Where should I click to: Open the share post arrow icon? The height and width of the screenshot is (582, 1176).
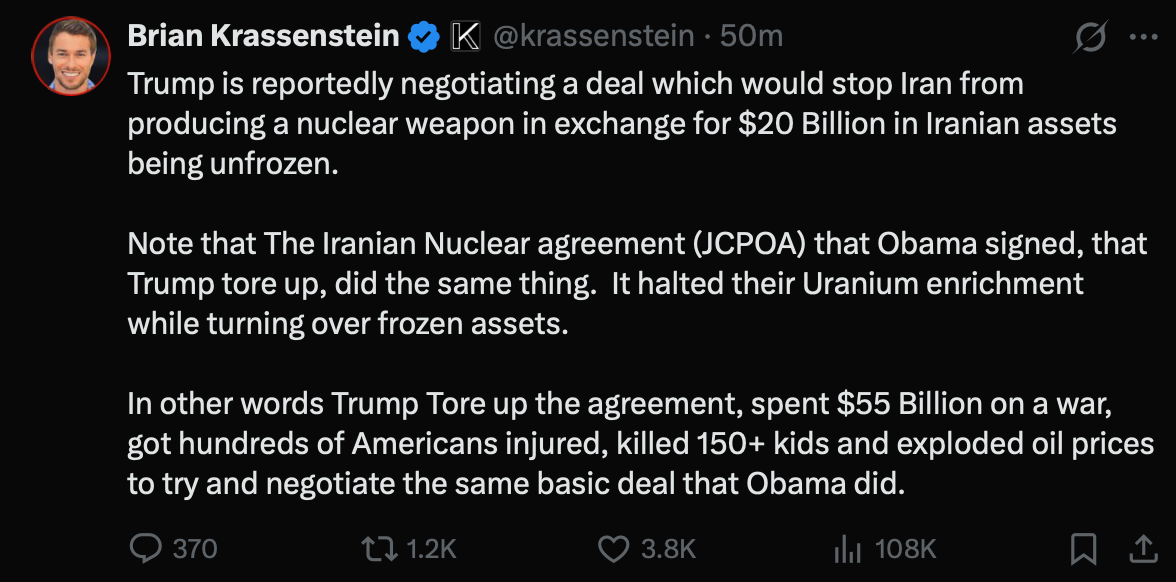(x=1141, y=548)
